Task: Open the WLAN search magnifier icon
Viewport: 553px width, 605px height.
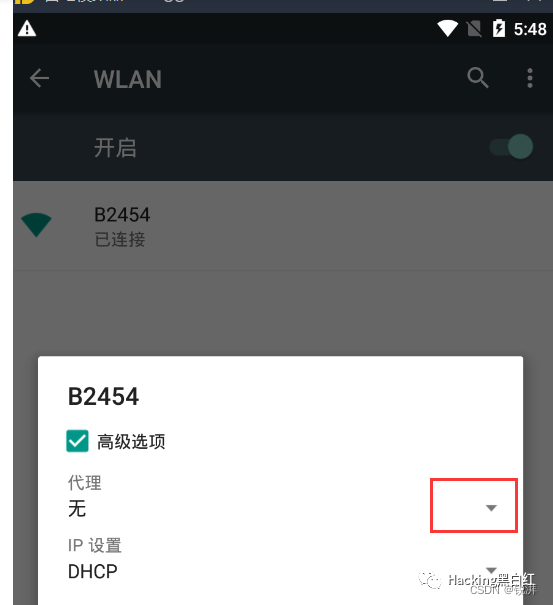Action: 478,78
